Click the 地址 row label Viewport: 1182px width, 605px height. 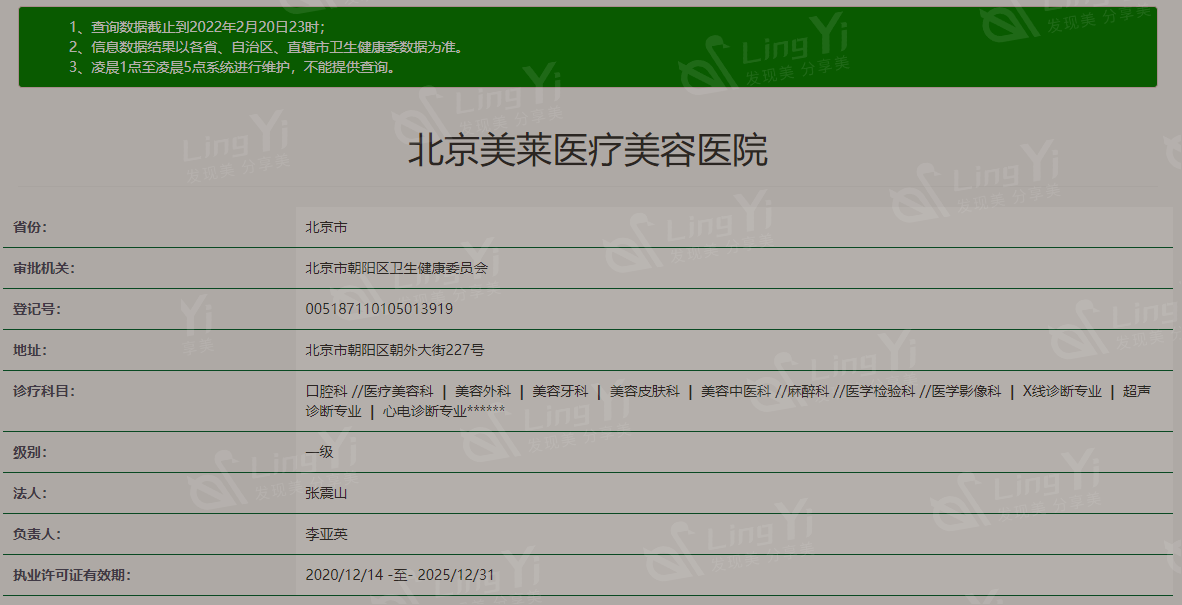coord(30,350)
